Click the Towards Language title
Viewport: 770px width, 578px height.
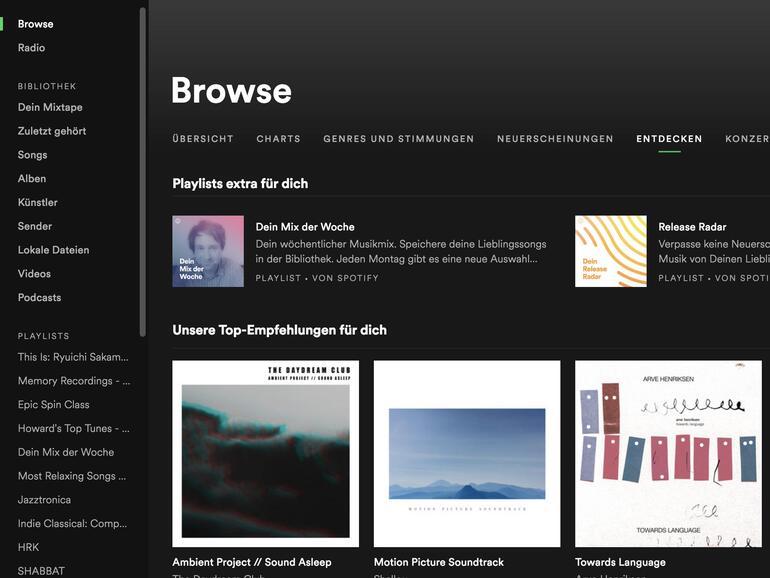[x=621, y=562]
